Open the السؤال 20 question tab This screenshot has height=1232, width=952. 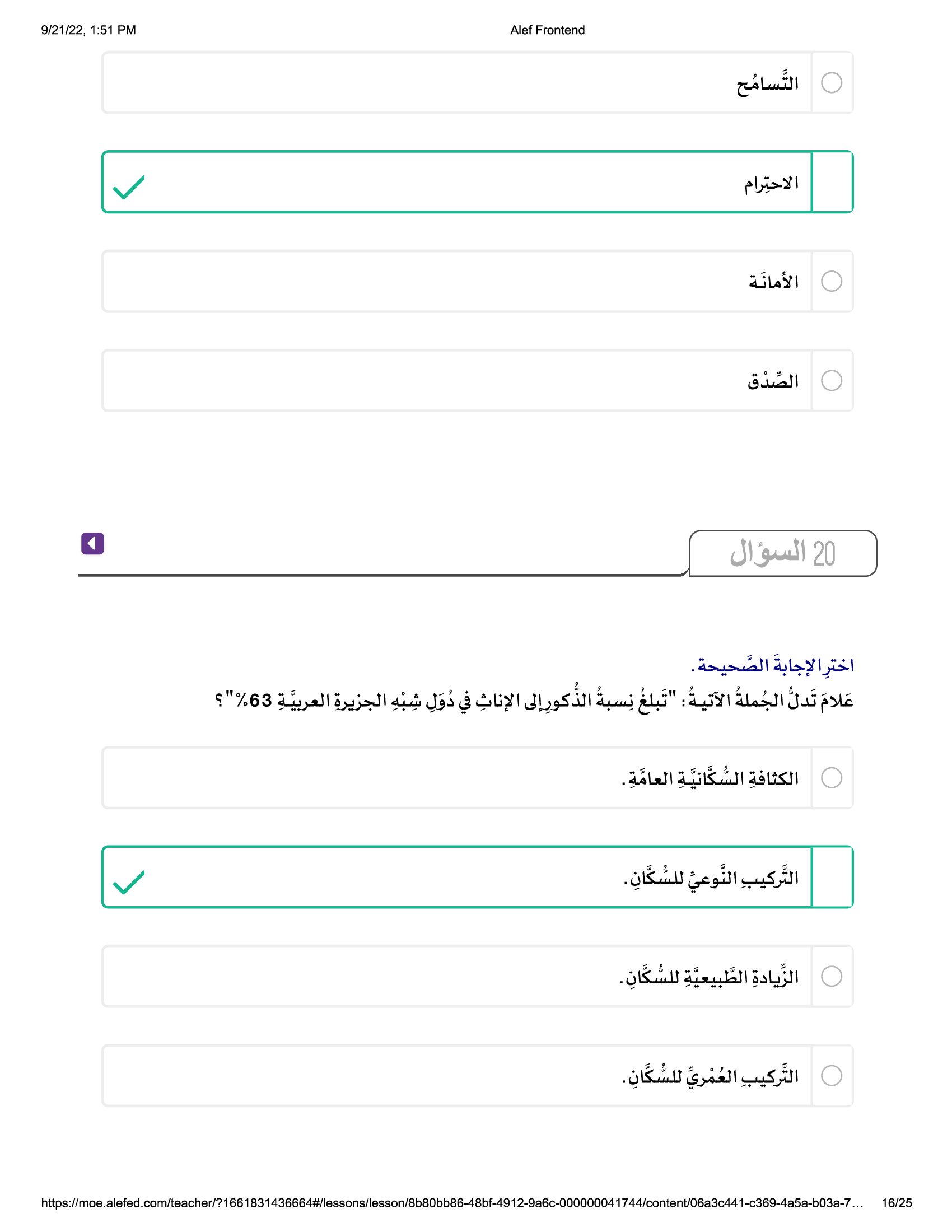coord(782,553)
